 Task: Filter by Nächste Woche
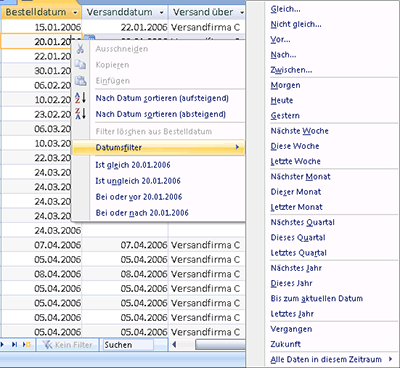299,131
